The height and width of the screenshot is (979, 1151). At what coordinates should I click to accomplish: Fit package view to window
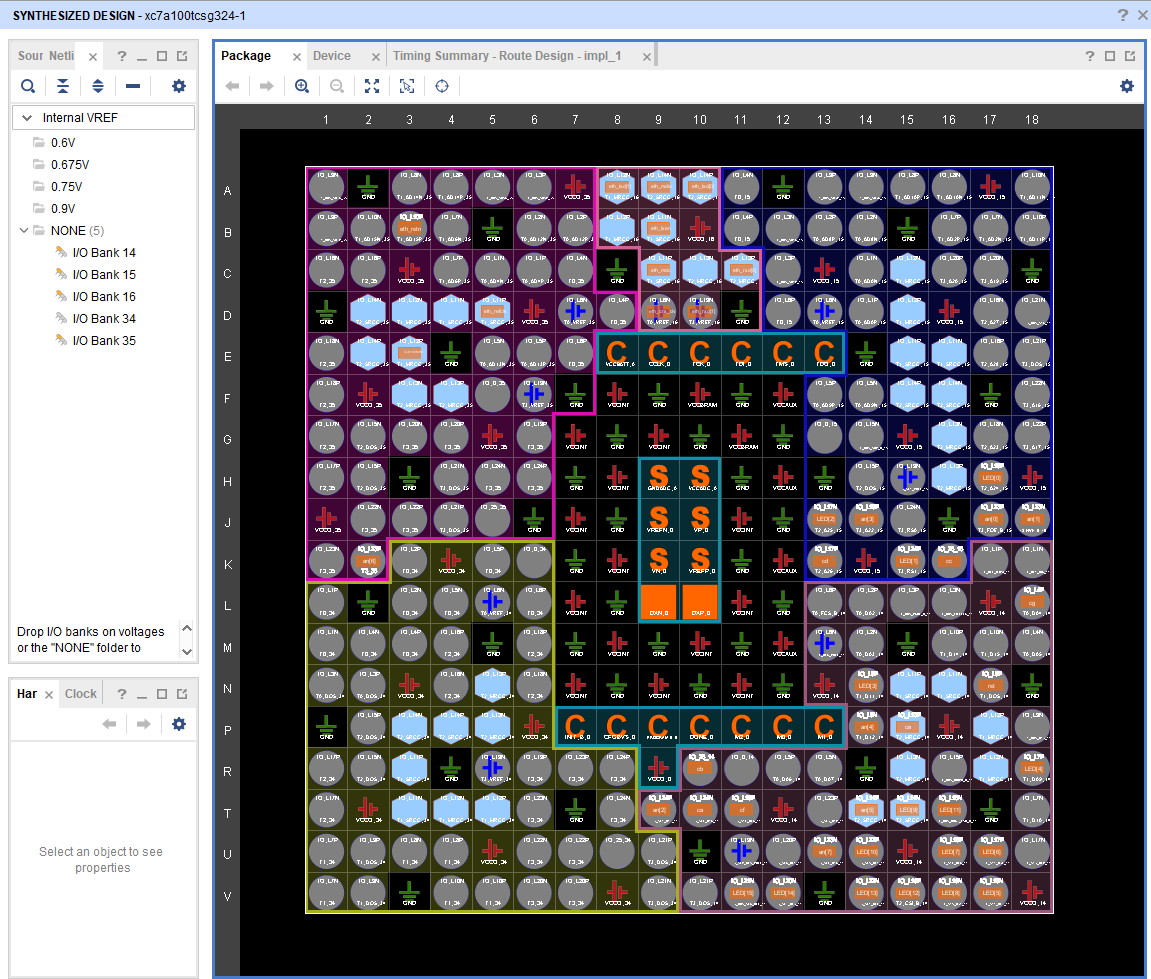pyautogui.click(x=372, y=87)
